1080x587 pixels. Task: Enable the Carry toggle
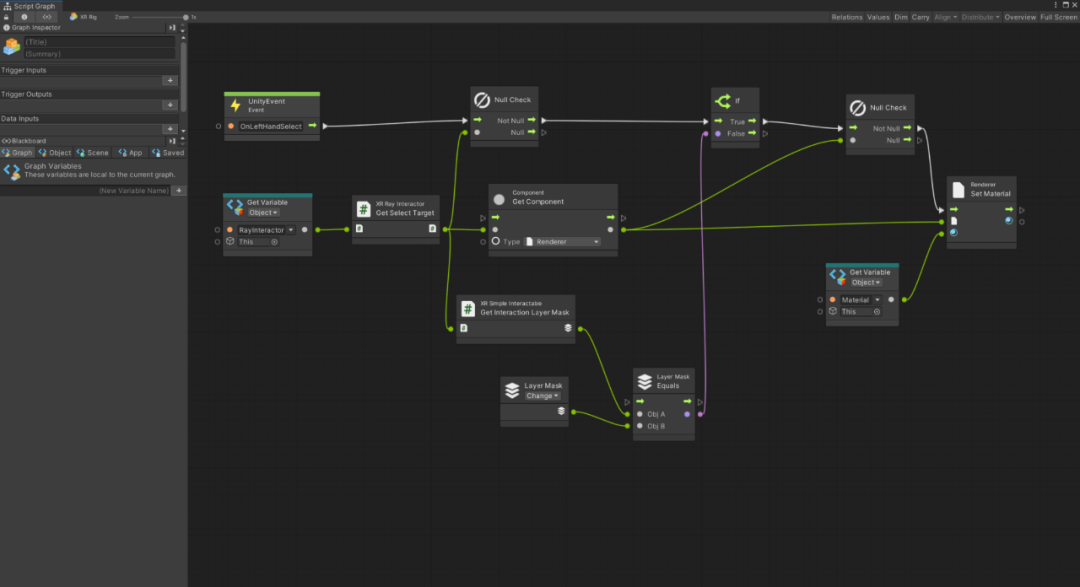920,17
